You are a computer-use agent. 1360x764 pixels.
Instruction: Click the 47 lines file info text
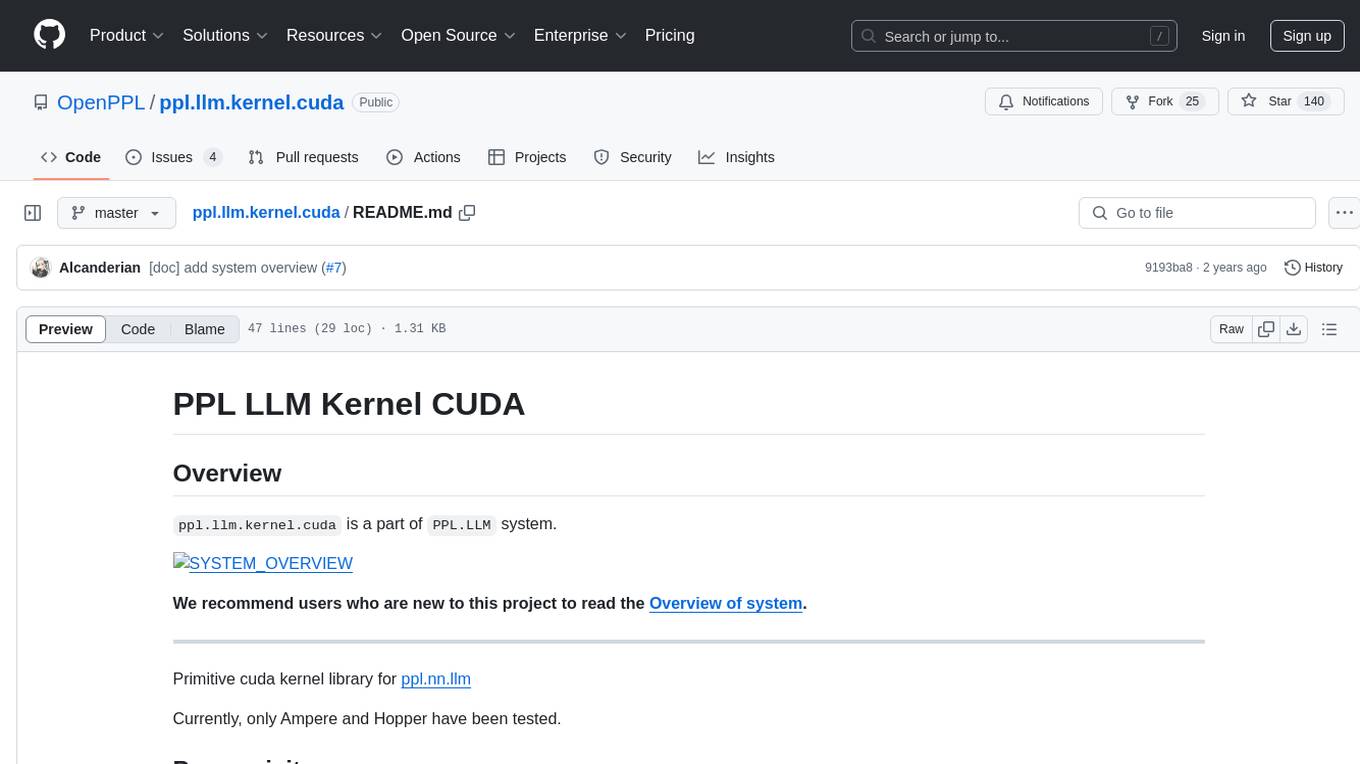click(x=346, y=329)
